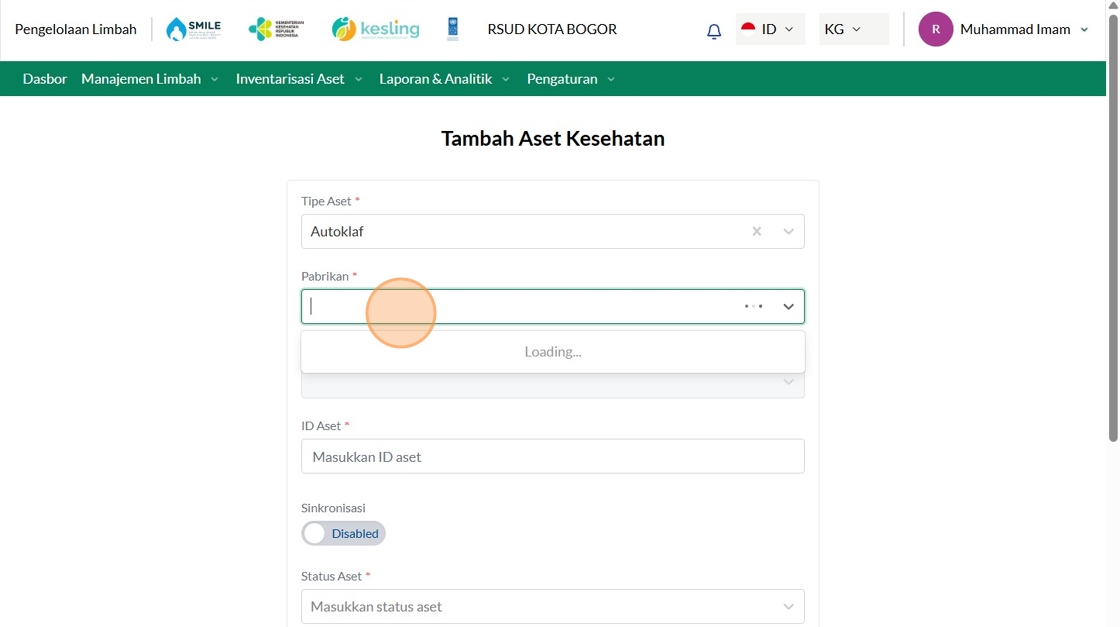This screenshot has width=1120, height=627.
Task: Open the Manajemen Limbah menu
Action: click(149, 78)
